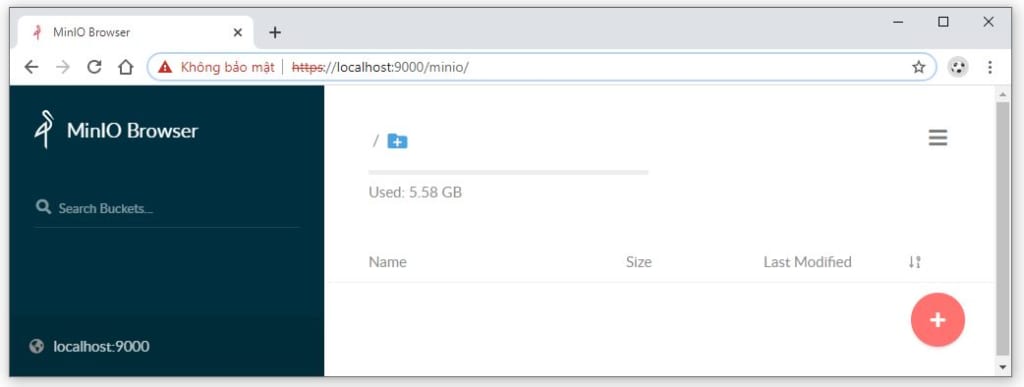Open a new browser tab
Image resolution: width=1024 pixels, height=387 pixels.
275,32
